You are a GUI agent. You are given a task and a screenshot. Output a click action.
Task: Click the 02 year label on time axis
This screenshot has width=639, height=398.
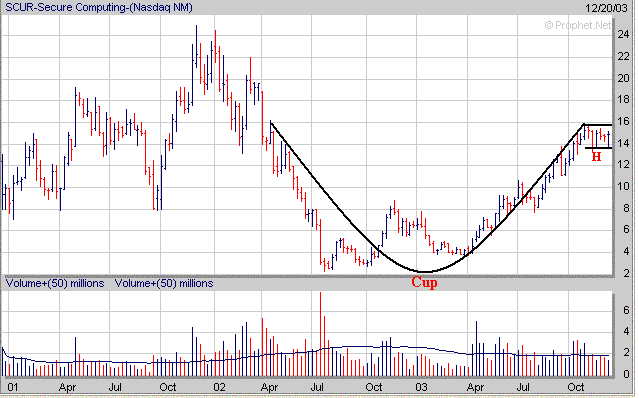click(219, 387)
